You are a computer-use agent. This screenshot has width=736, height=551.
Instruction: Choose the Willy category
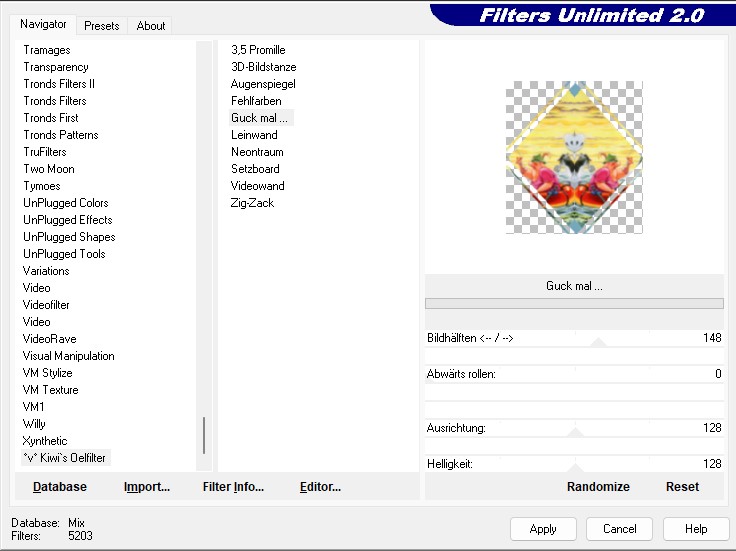tap(34, 424)
